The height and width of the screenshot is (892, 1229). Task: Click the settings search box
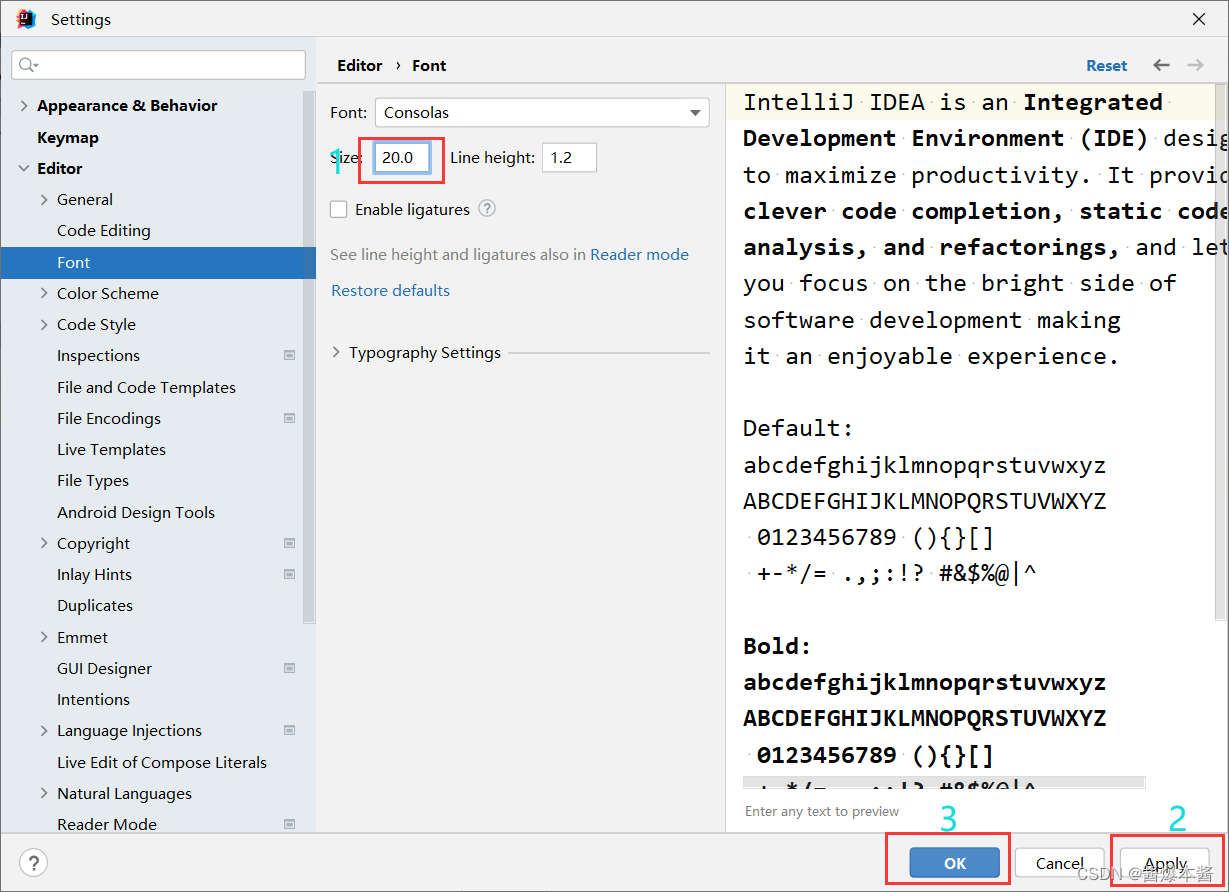point(158,65)
